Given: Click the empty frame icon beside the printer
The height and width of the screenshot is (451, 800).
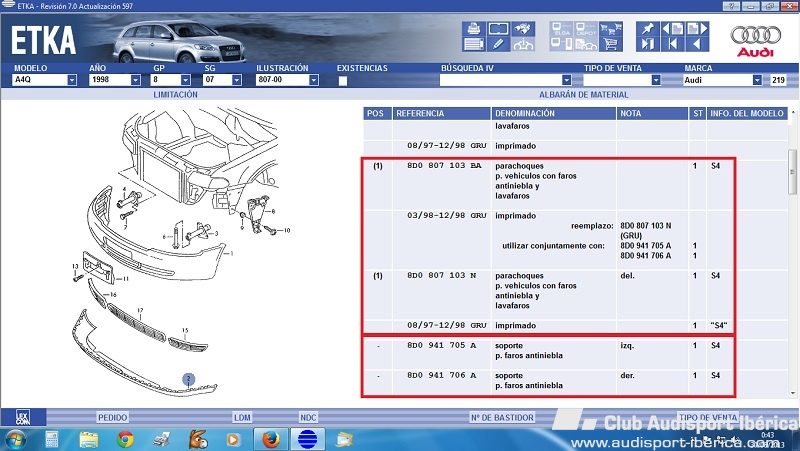Looking at the screenshot, I should [498, 29].
